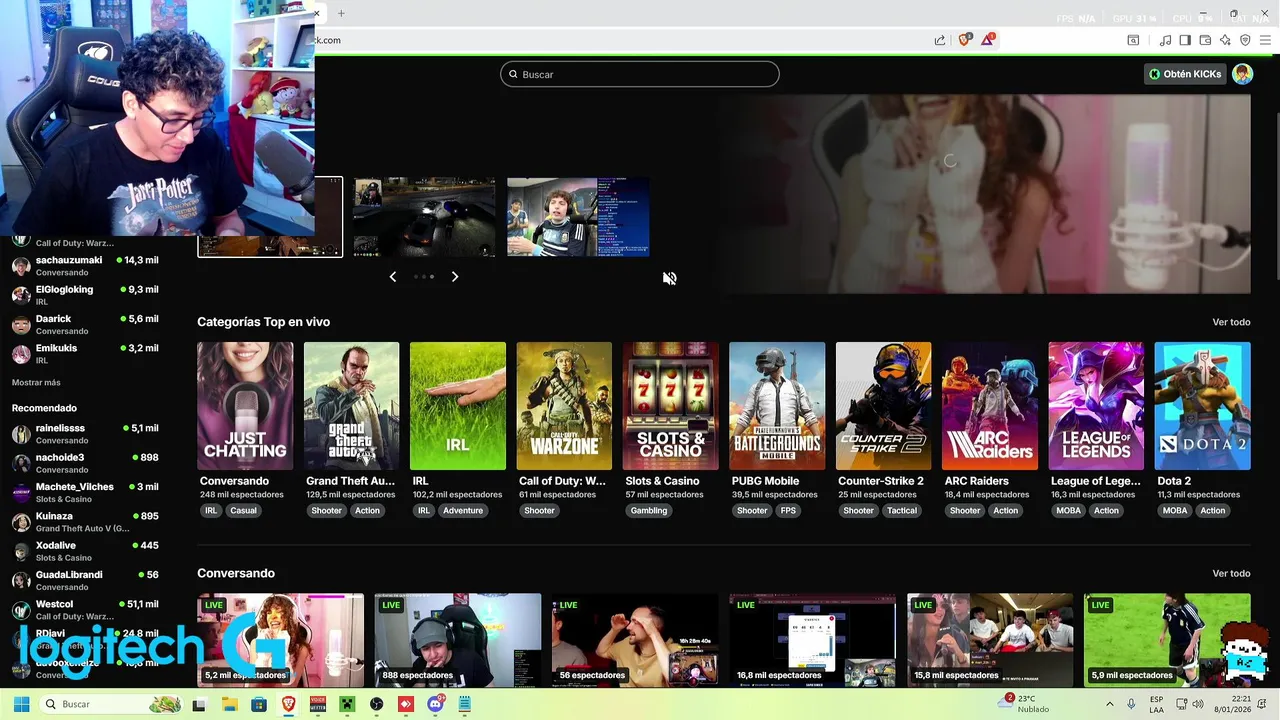Screen dimensions: 1280x720
Task: Open Emikukis channel in sidebar
Action: tap(85, 353)
